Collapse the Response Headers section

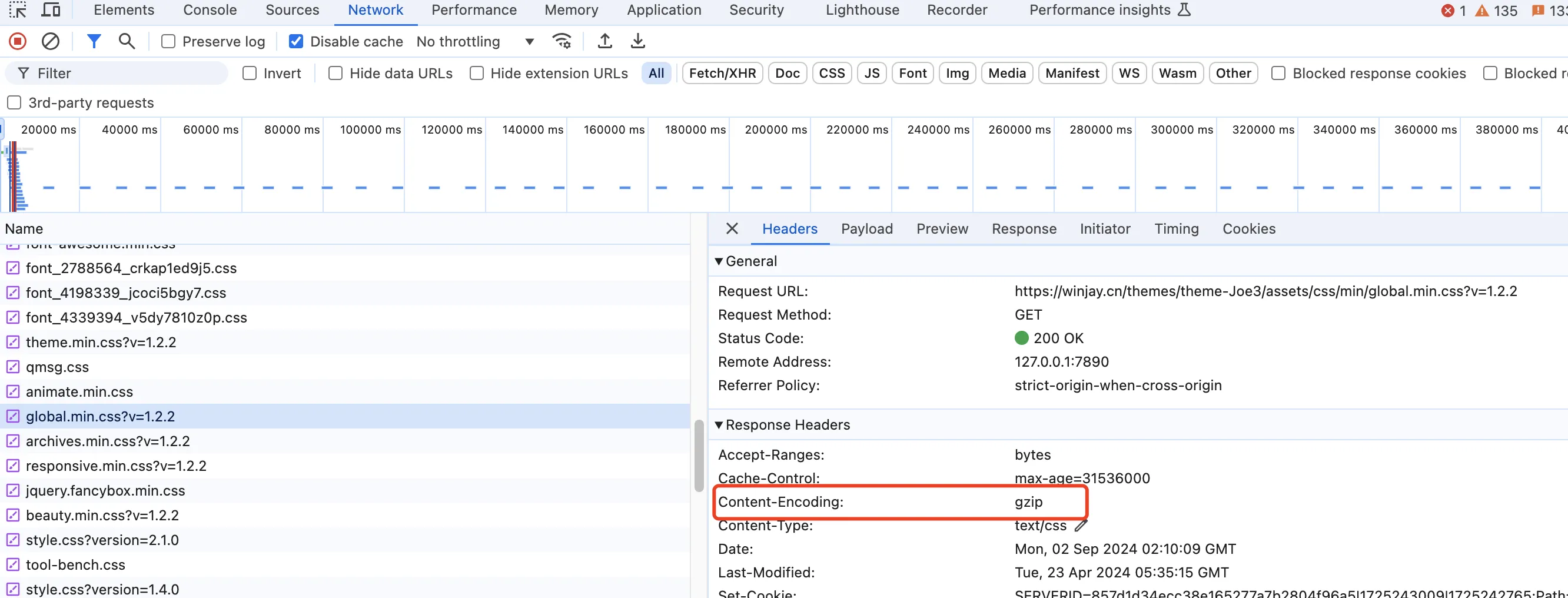(719, 424)
